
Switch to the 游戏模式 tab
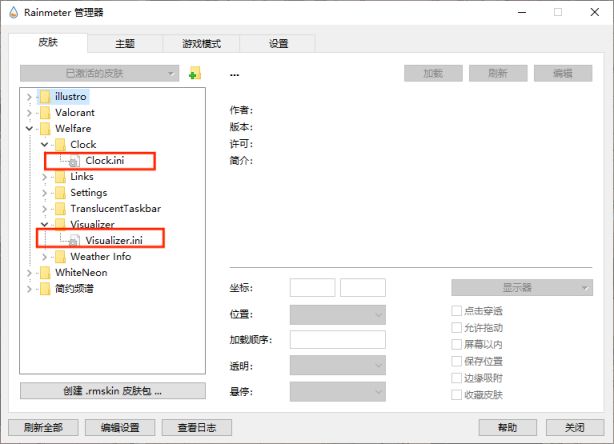201,43
